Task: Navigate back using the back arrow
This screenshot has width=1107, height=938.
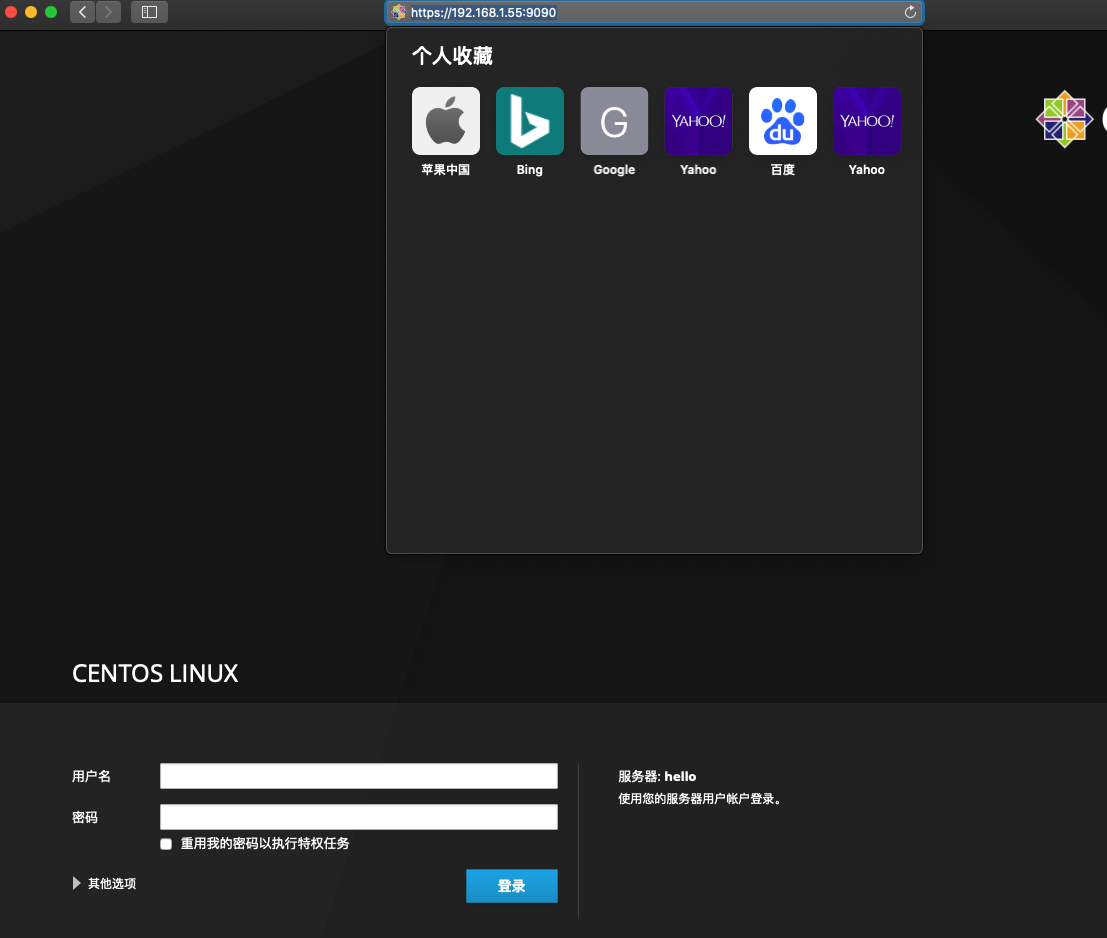Action: (81, 12)
